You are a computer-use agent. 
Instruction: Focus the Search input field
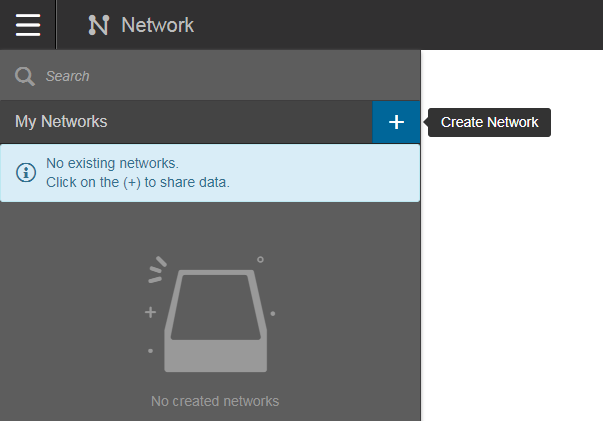(x=220, y=76)
